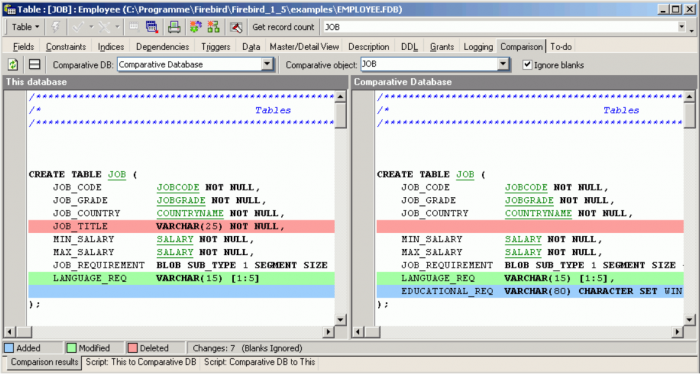
Task: Click scroll down arrow in This database pane
Action: coord(341,320)
